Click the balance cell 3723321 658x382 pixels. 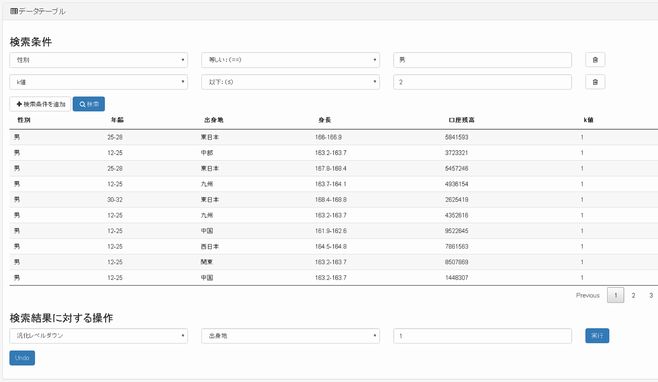pyautogui.click(x=457, y=153)
